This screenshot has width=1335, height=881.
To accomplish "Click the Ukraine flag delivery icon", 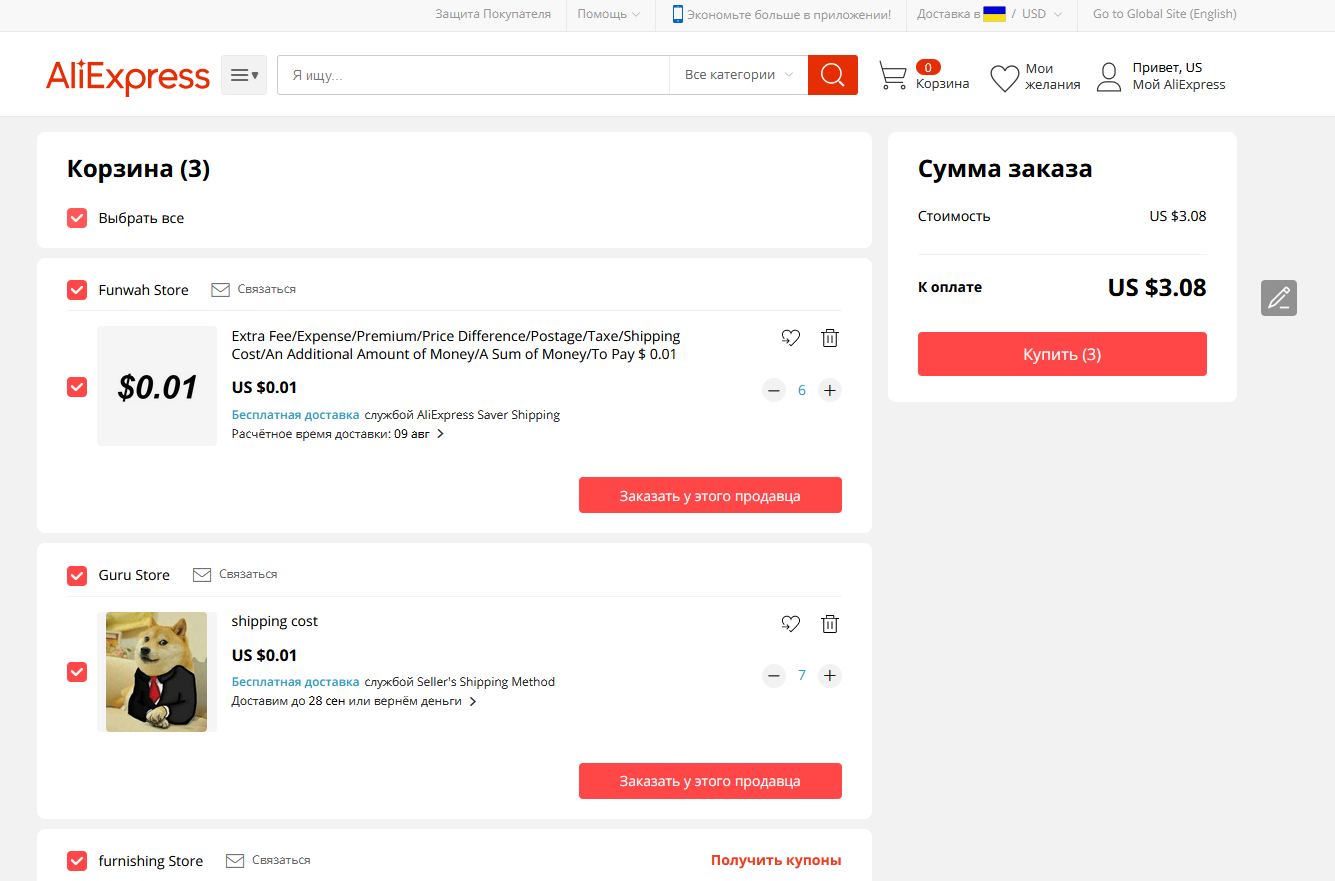I will [x=995, y=14].
